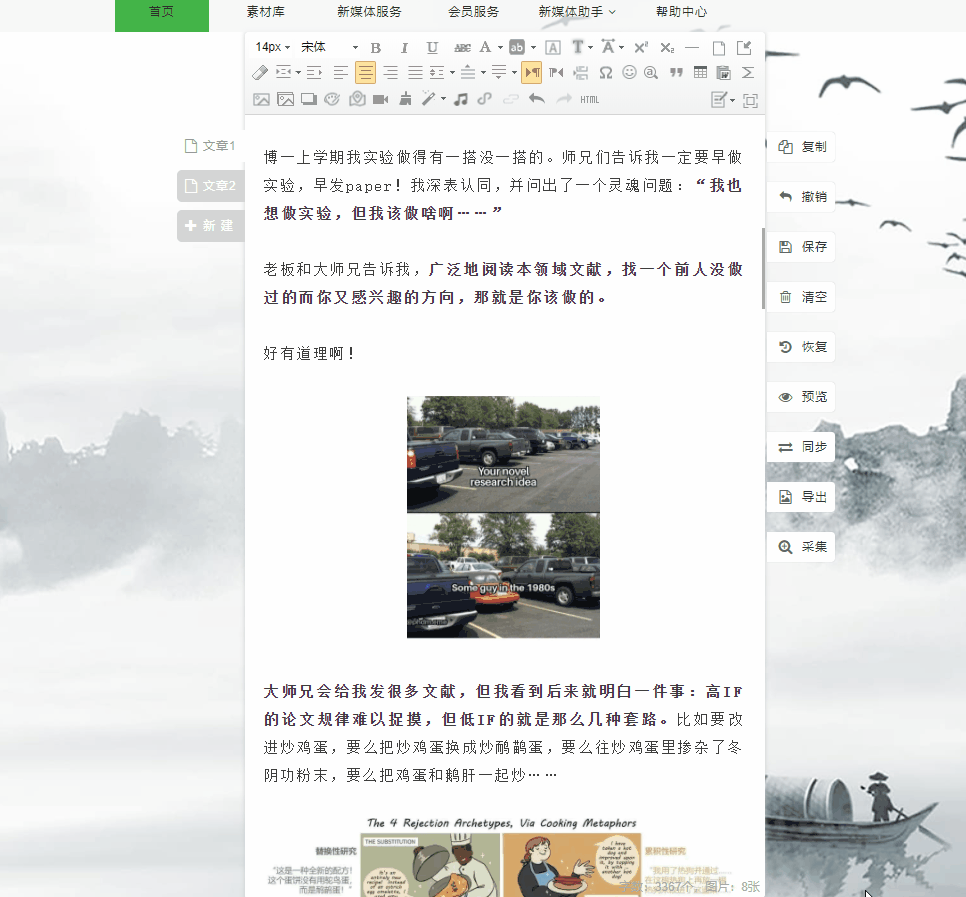This screenshot has width=966, height=897.
Task: Toggle bold formatting
Action: pyautogui.click(x=375, y=47)
